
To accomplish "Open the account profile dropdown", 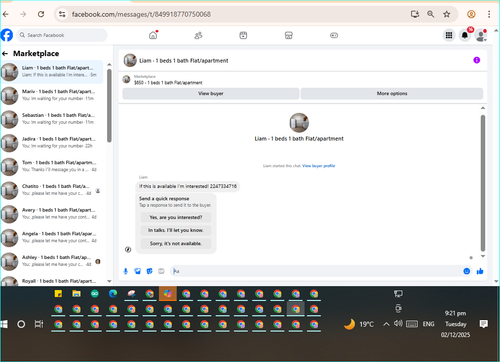I will 481,35.
